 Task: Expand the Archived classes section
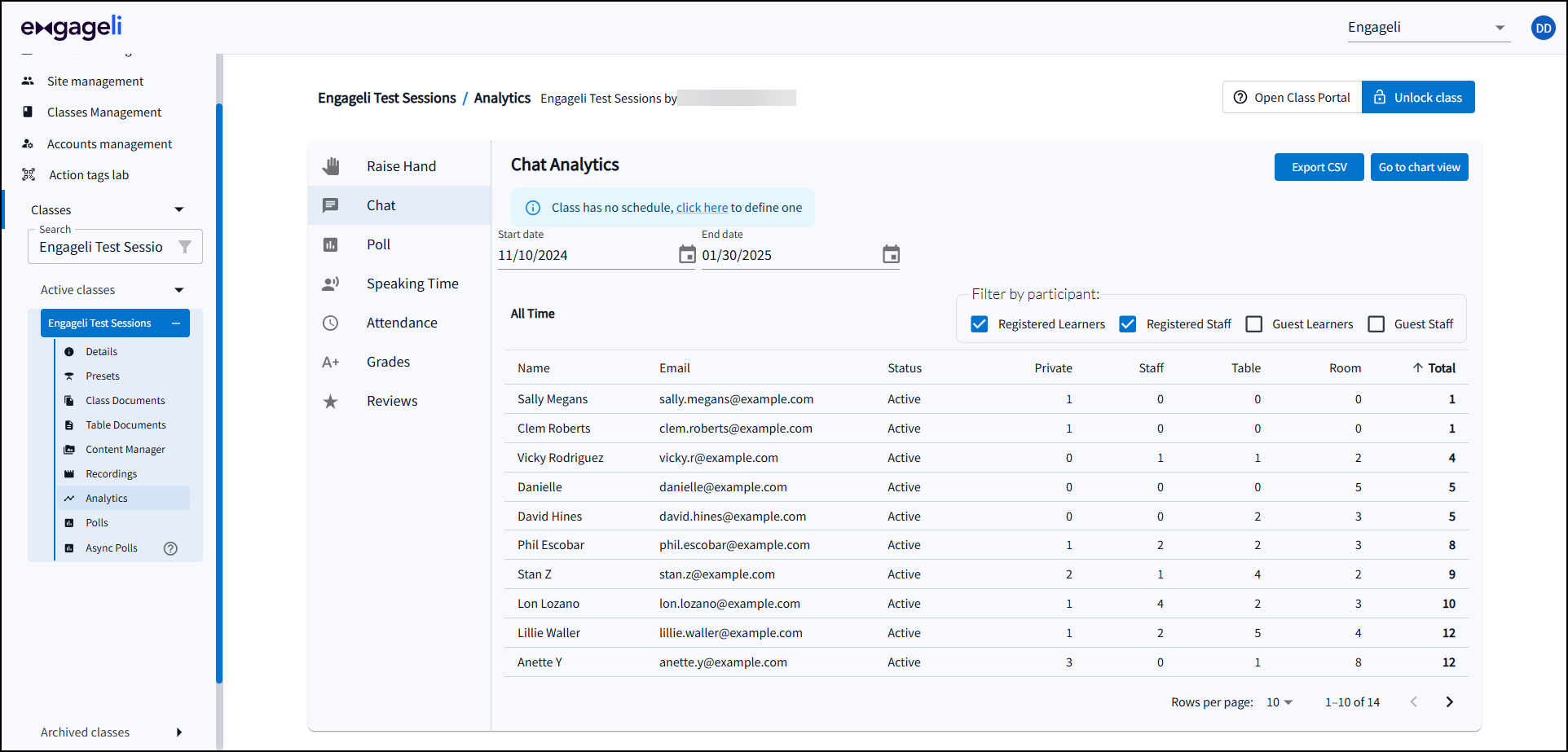pyautogui.click(x=179, y=732)
